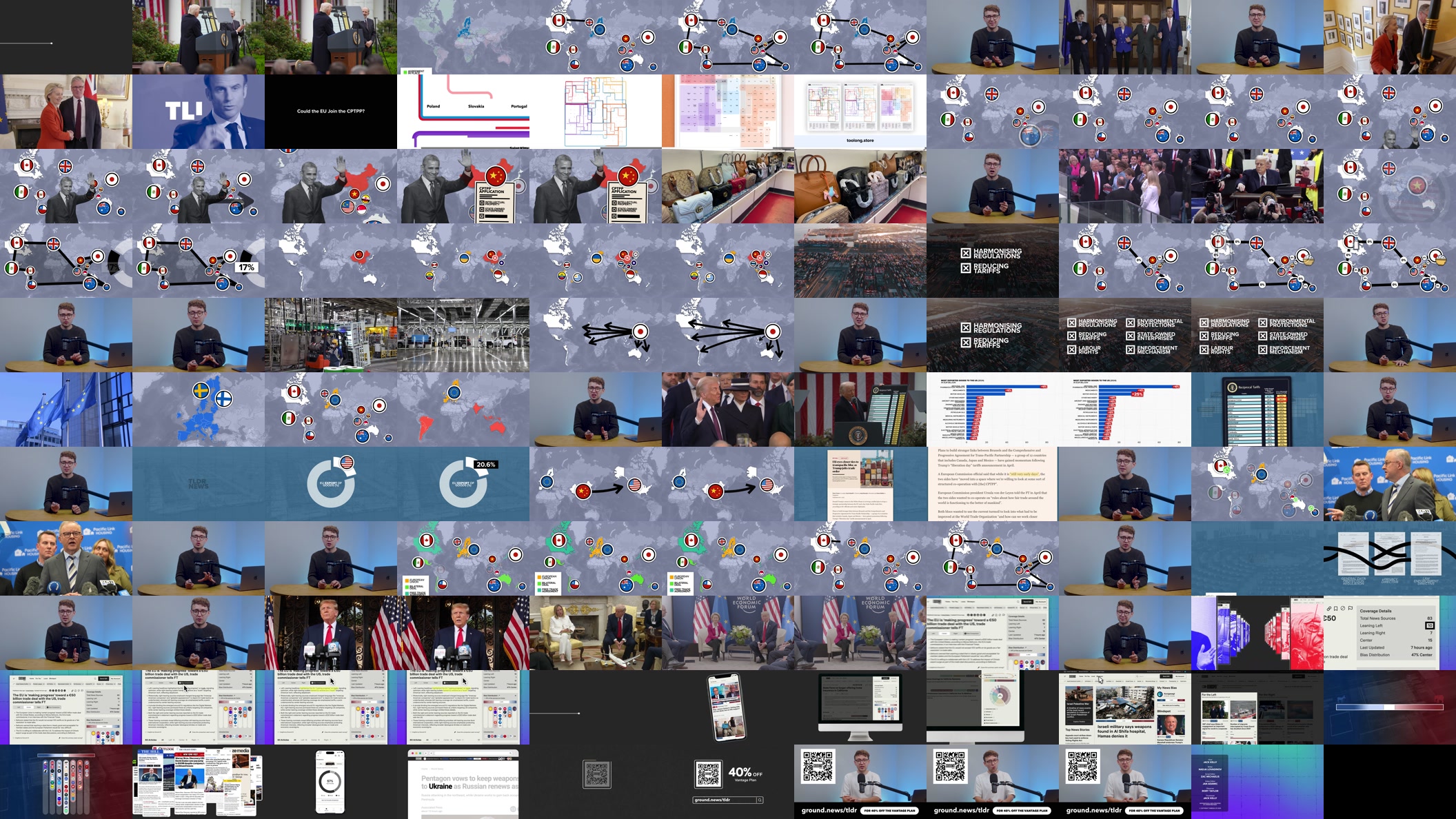Select the iMac frame showing circular chart

tap(993, 707)
